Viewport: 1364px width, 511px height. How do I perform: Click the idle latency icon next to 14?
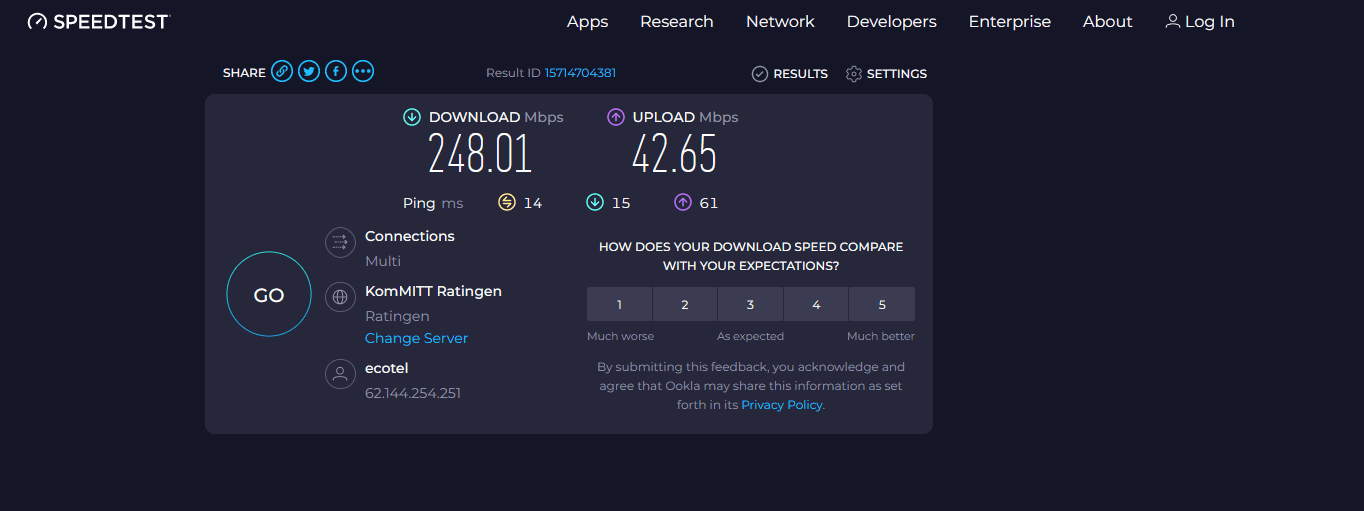507,203
